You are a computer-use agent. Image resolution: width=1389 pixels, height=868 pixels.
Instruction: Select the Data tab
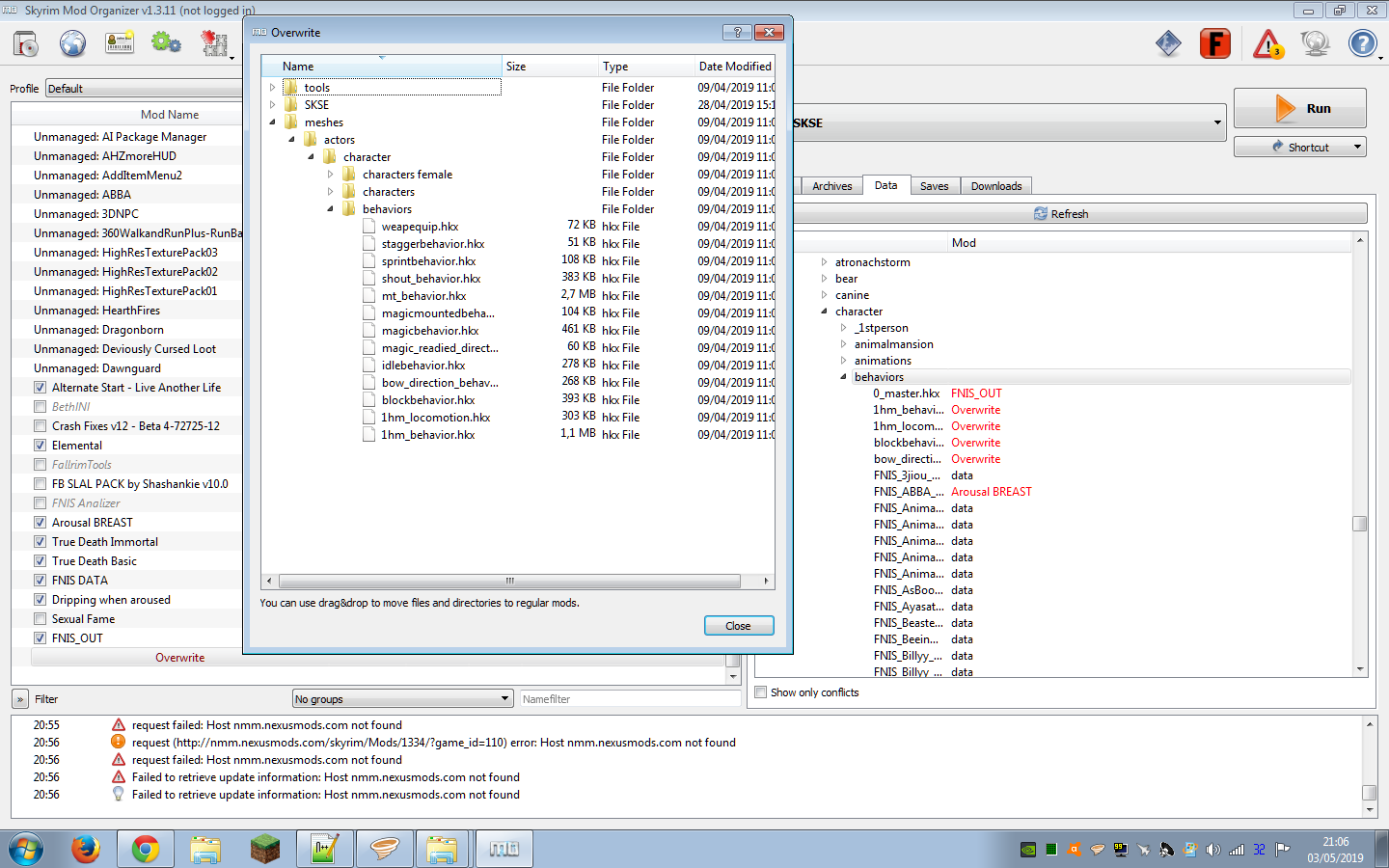coord(885,185)
